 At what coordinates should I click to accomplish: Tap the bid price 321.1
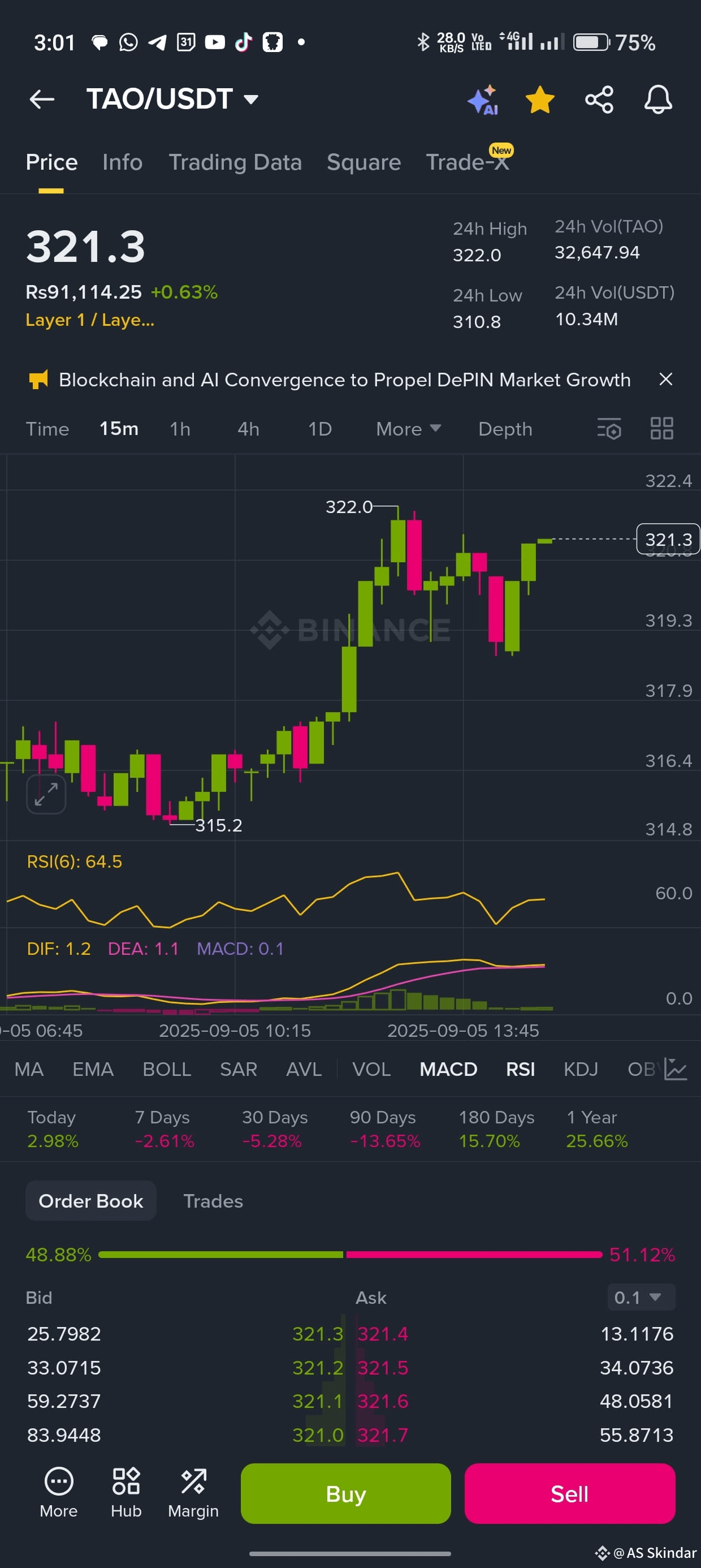click(x=318, y=1401)
